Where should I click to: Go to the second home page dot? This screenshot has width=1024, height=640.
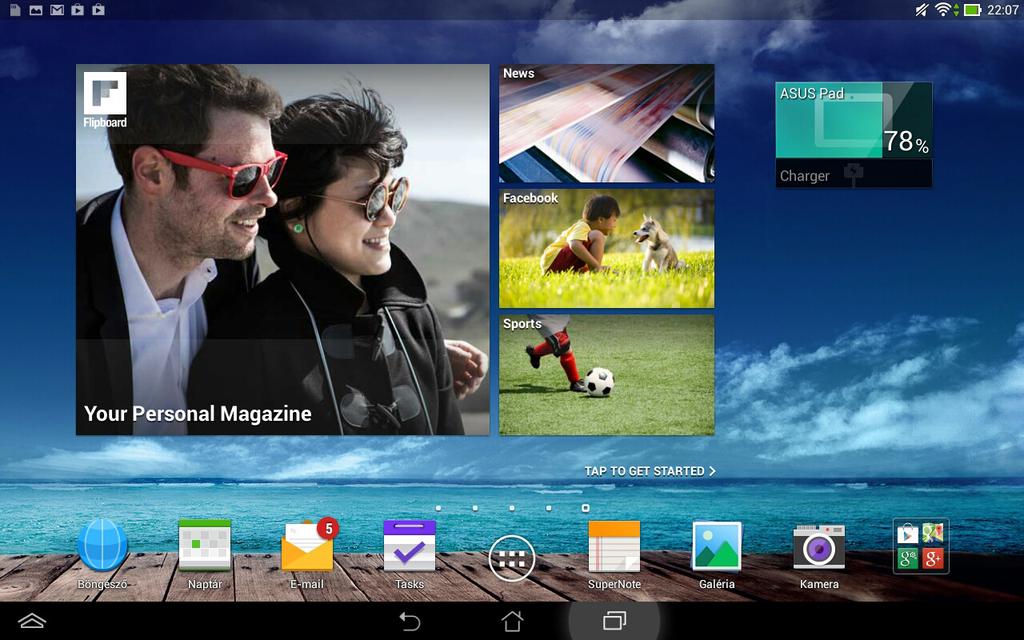click(x=475, y=507)
